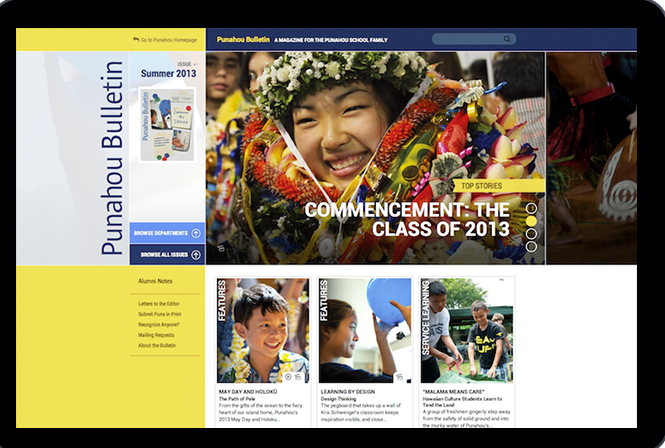665x448 pixels.
Task: Open the About the Bulletin page
Action: pyautogui.click(x=157, y=345)
